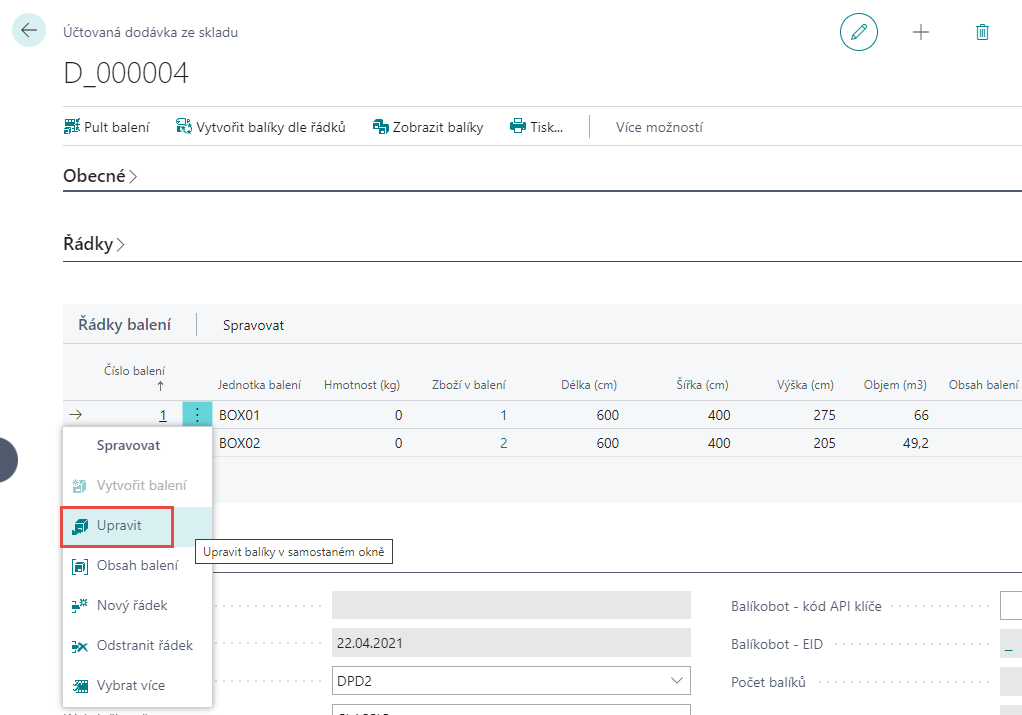
Task: Choose Obsah balení in the menu
Action: point(137,566)
